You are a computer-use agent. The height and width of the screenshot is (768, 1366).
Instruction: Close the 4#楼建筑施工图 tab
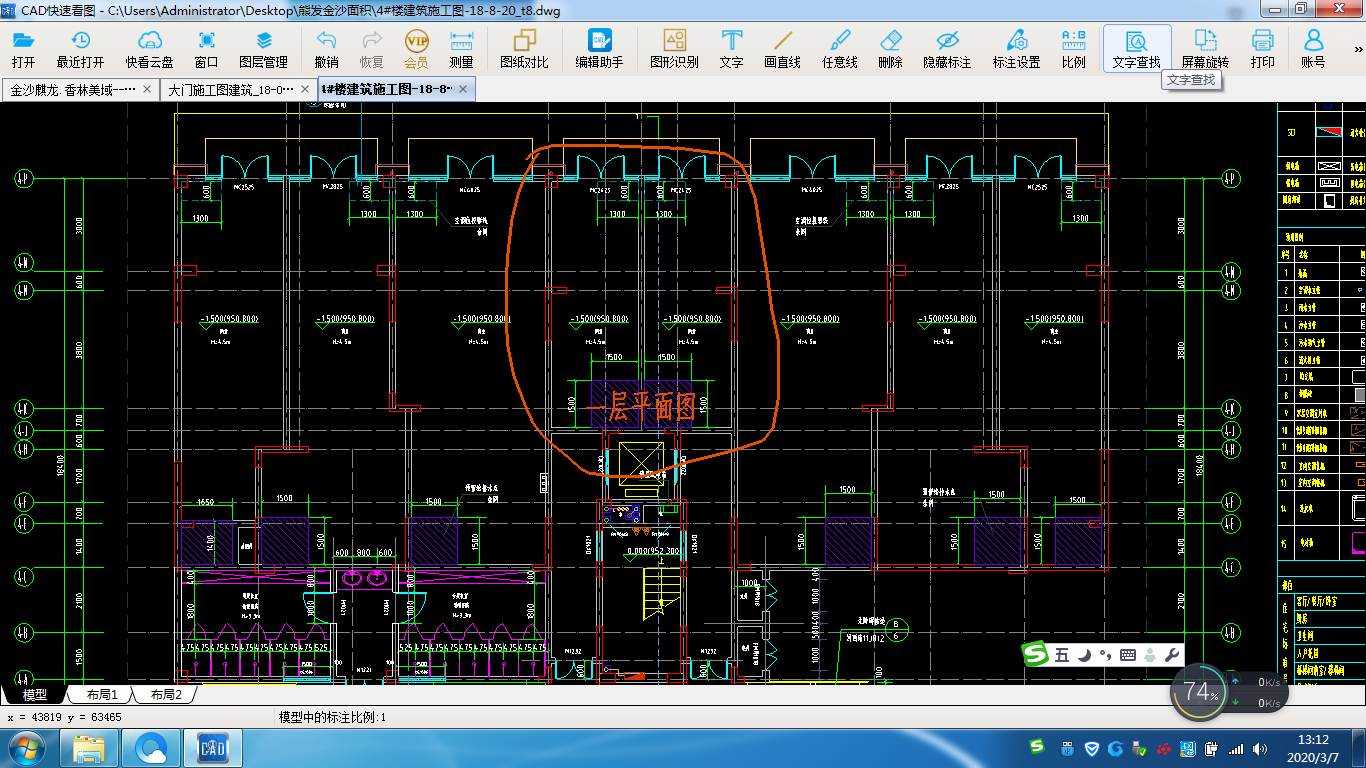pos(464,89)
